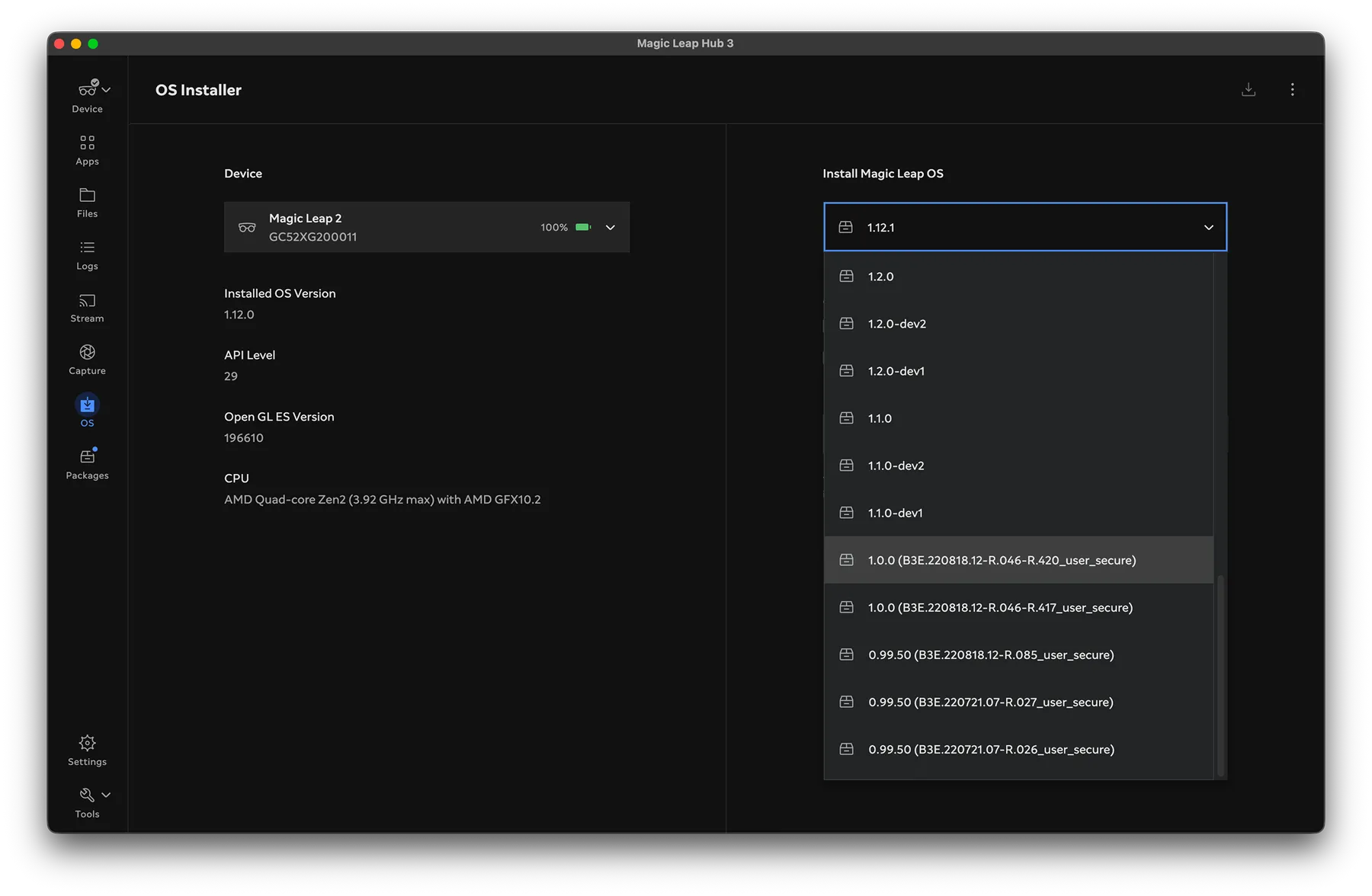This screenshot has height=896, width=1372.
Task: Expand the Device chevron in sidebar
Action: tap(106, 90)
